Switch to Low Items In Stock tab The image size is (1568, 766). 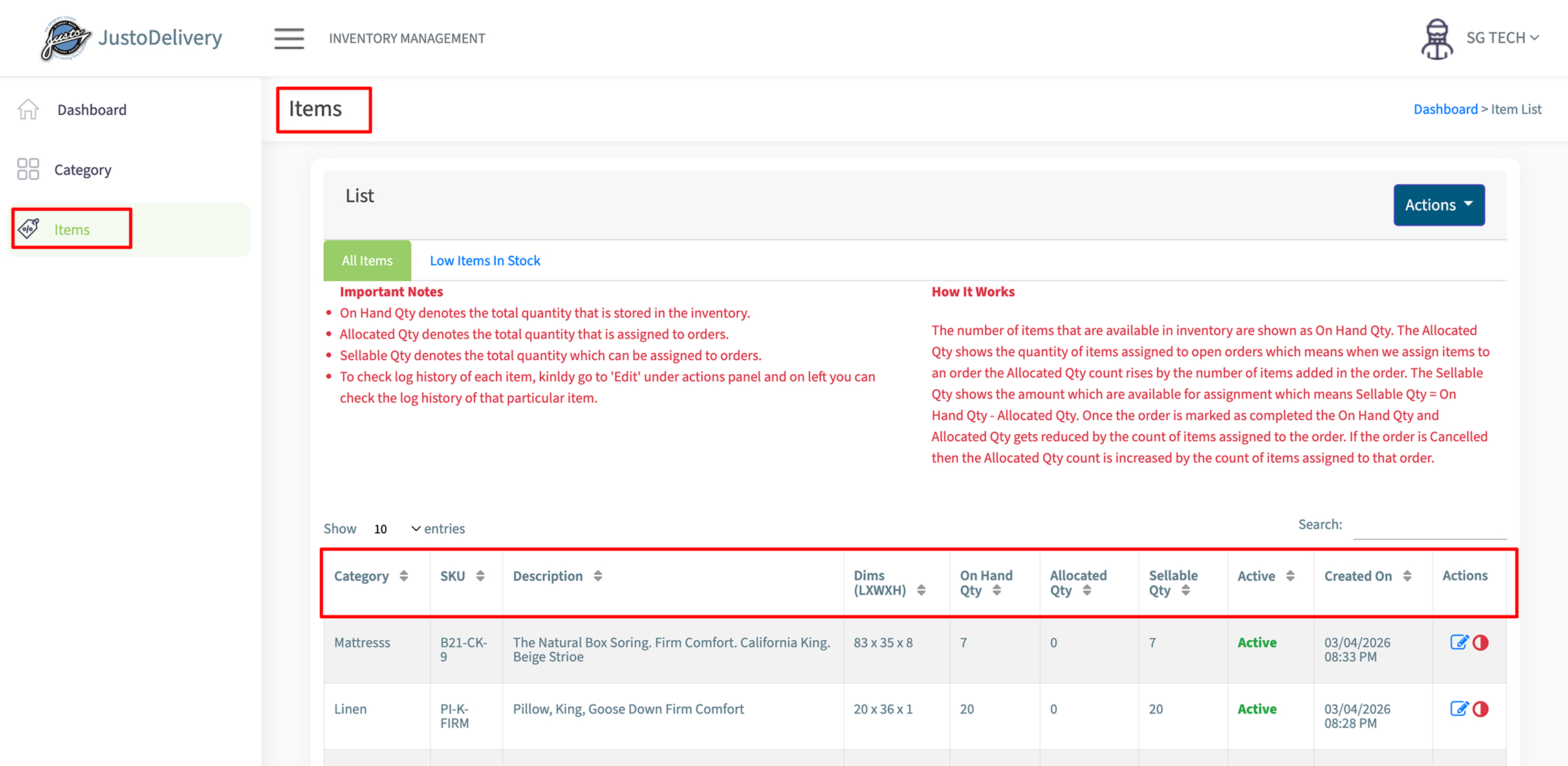485,261
